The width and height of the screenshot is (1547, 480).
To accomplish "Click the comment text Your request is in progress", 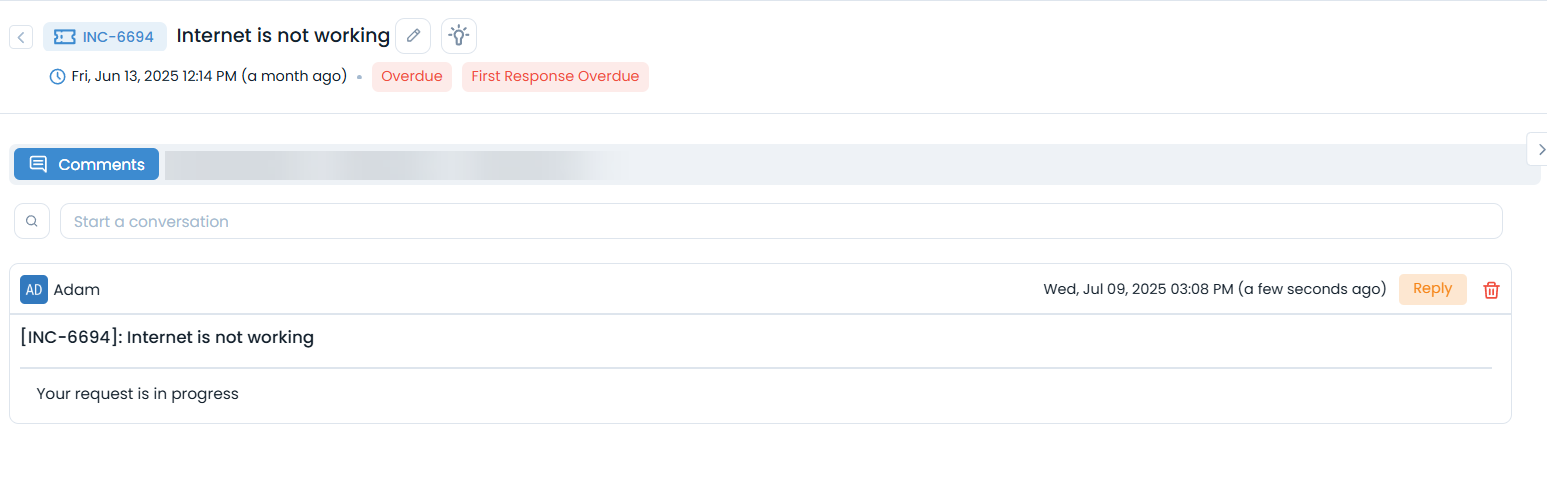I will coord(137,394).
